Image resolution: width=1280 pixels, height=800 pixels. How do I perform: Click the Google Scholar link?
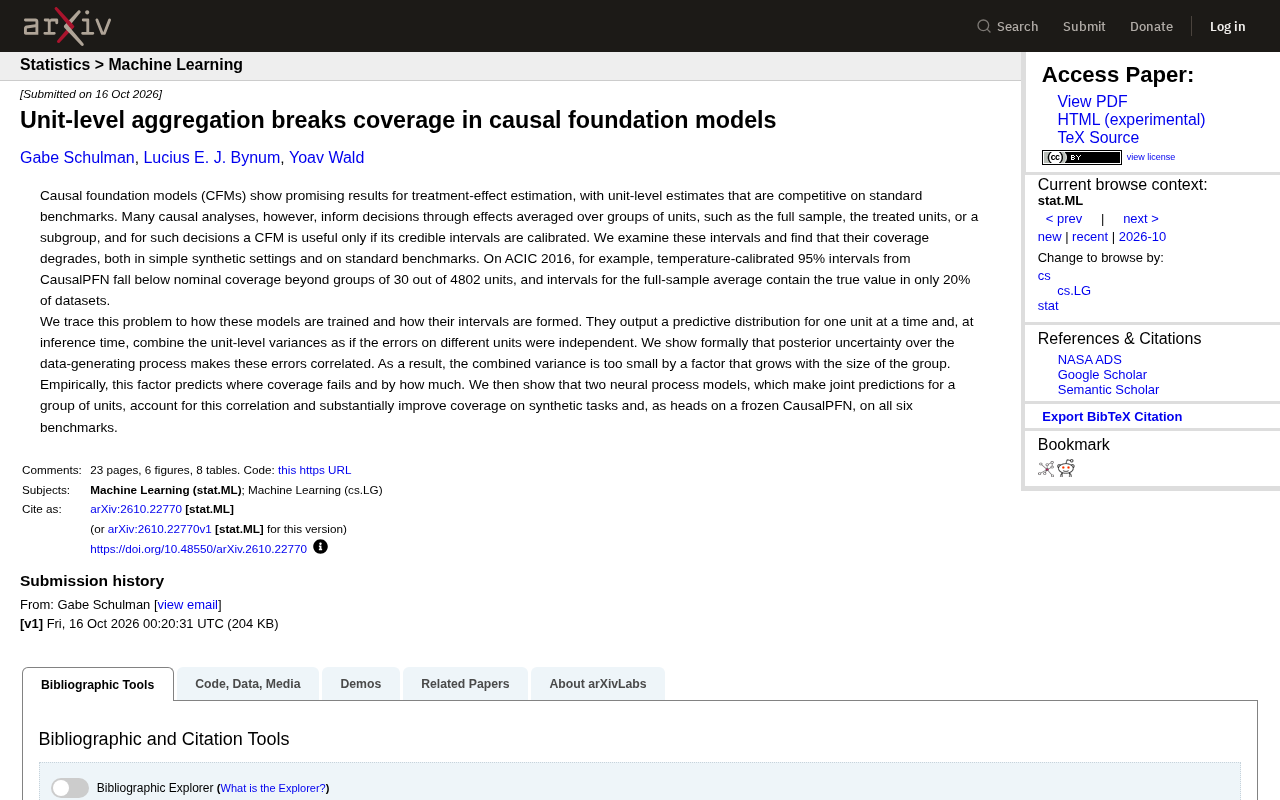pos(1102,375)
